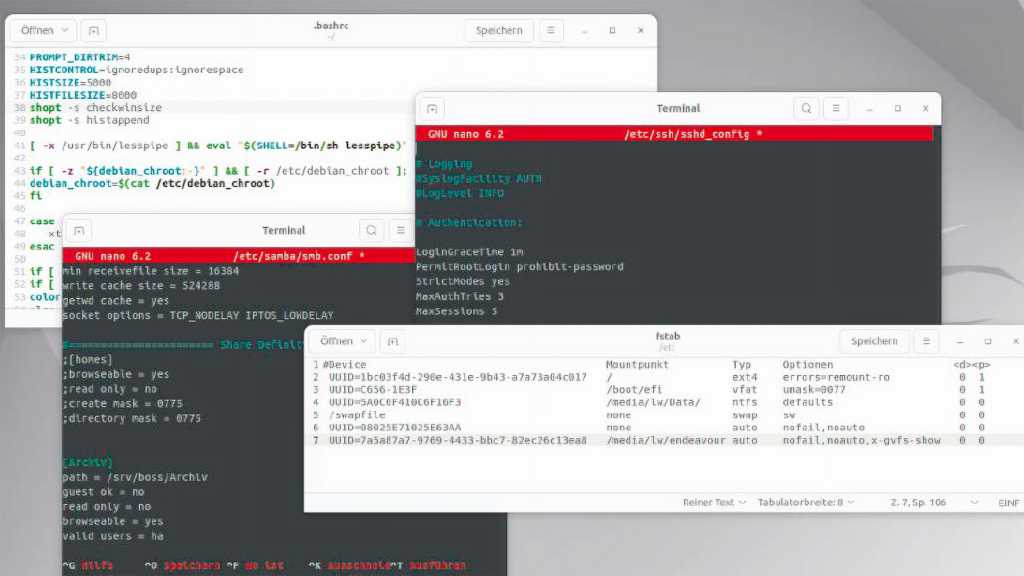Click the 'PermitRootLogin prohibit-password' line
Image resolution: width=1024 pixels, height=576 pixels.
520,266
